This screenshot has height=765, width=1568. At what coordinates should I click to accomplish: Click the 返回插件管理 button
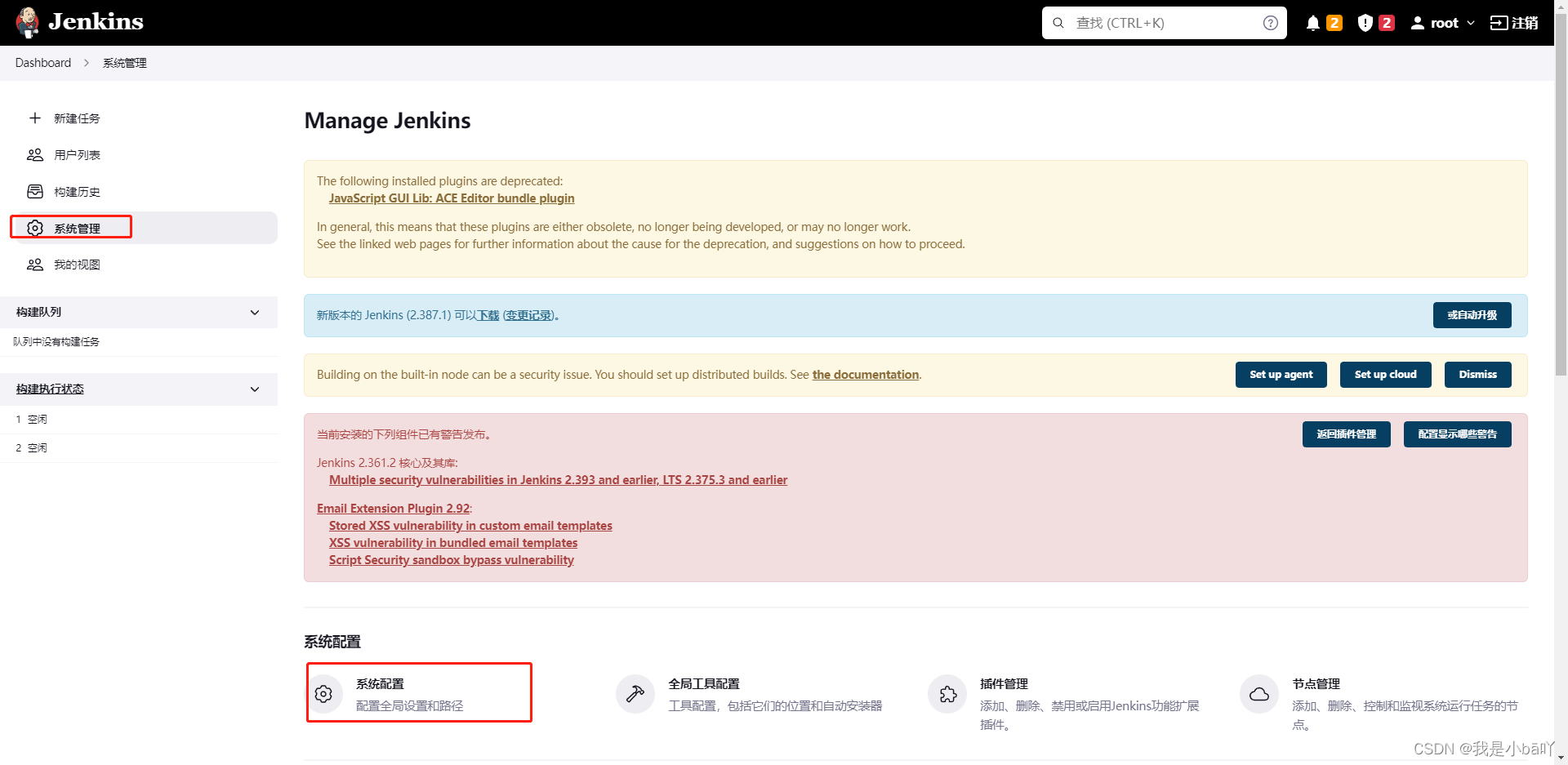click(1346, 434)
